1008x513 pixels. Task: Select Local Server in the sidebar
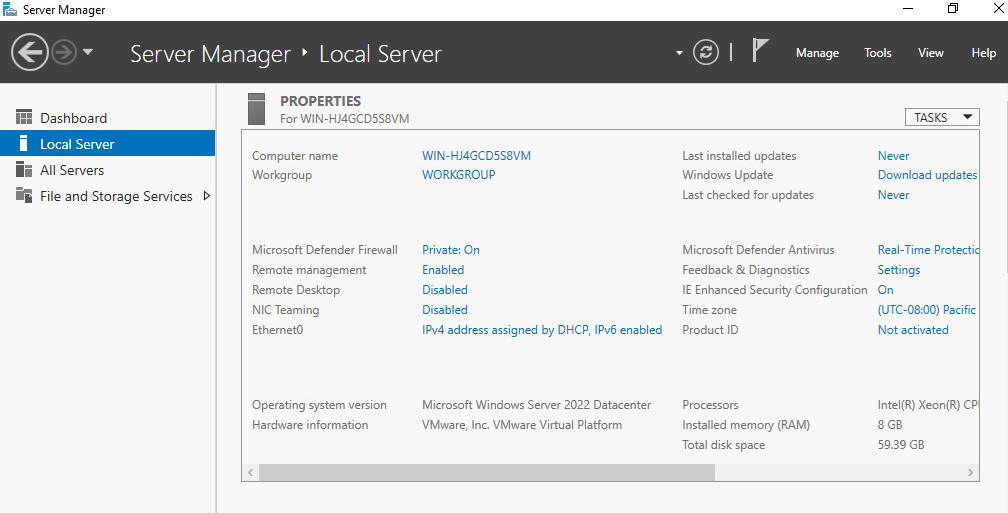[107, 143]
